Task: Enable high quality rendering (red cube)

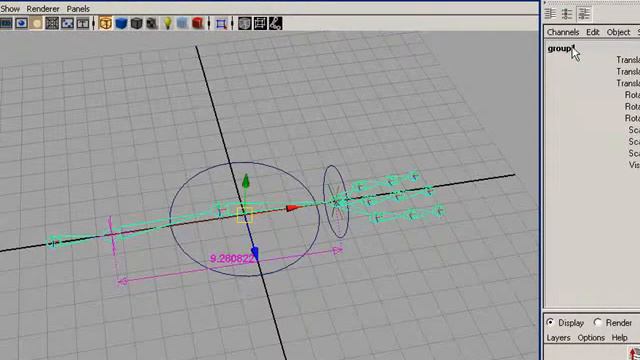Action: 198,23
